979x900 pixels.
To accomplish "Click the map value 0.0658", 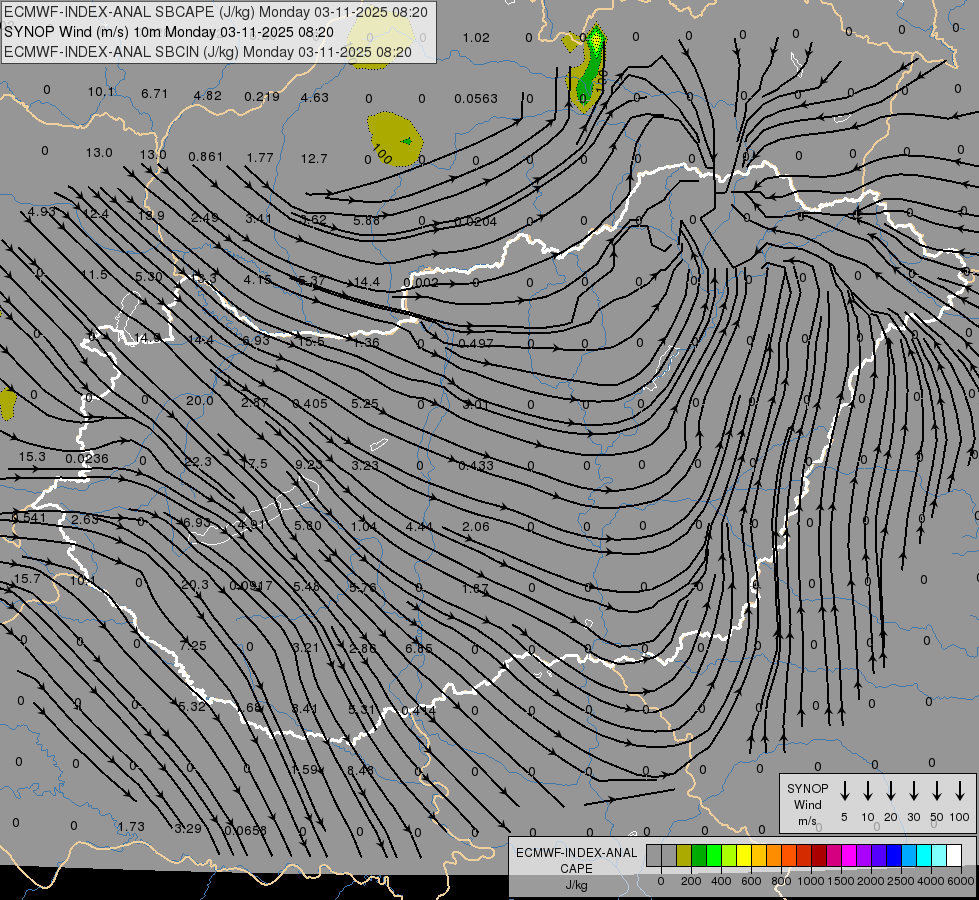I will click(245, 831).
